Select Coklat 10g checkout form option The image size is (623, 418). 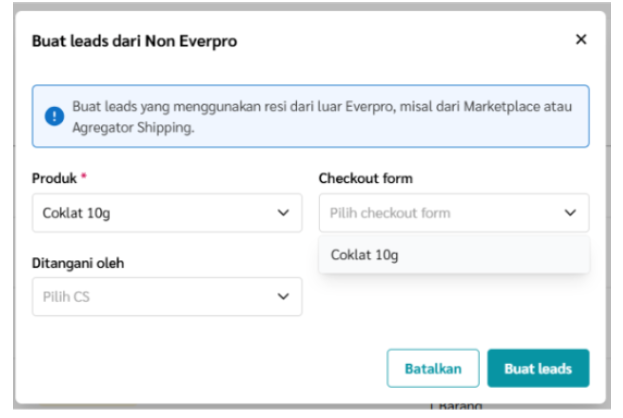[454, 255]
